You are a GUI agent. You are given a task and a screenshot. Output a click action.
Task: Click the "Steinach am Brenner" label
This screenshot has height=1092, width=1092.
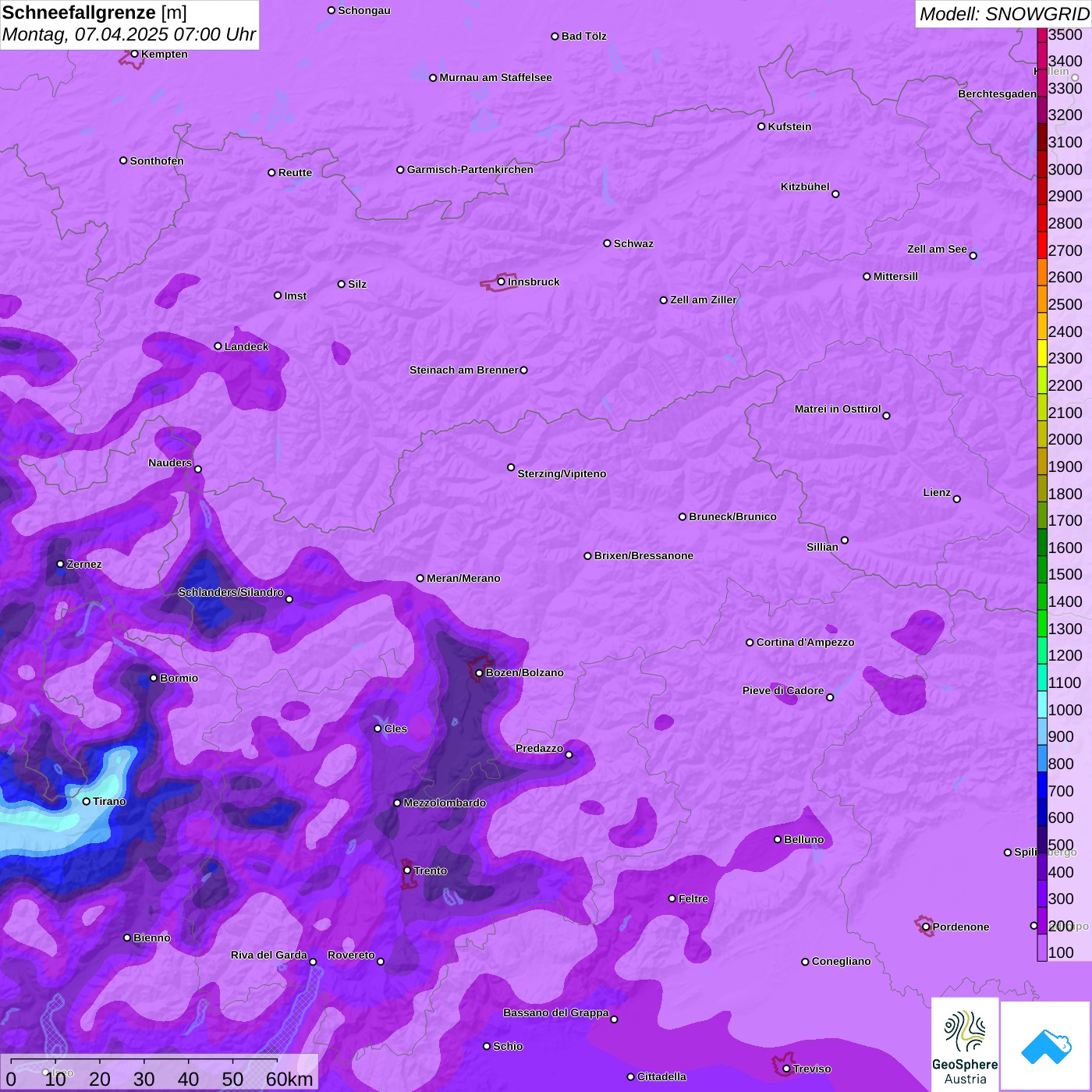coord(464,370)
